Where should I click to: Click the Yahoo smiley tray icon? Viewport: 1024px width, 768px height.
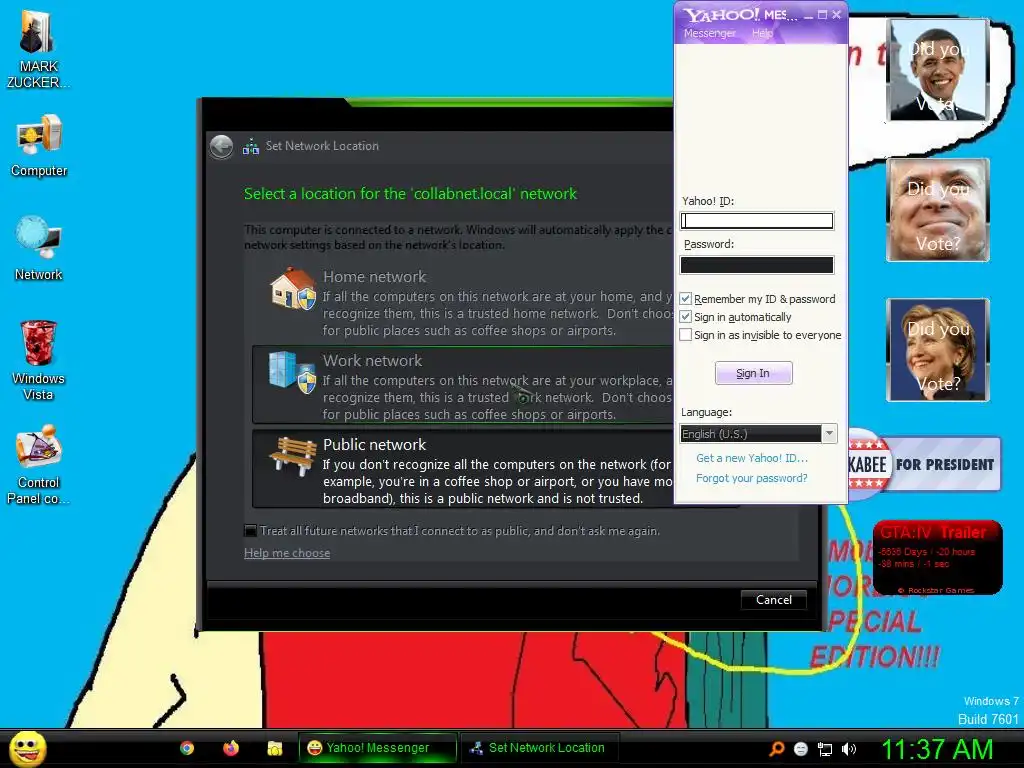coord(801,749)
